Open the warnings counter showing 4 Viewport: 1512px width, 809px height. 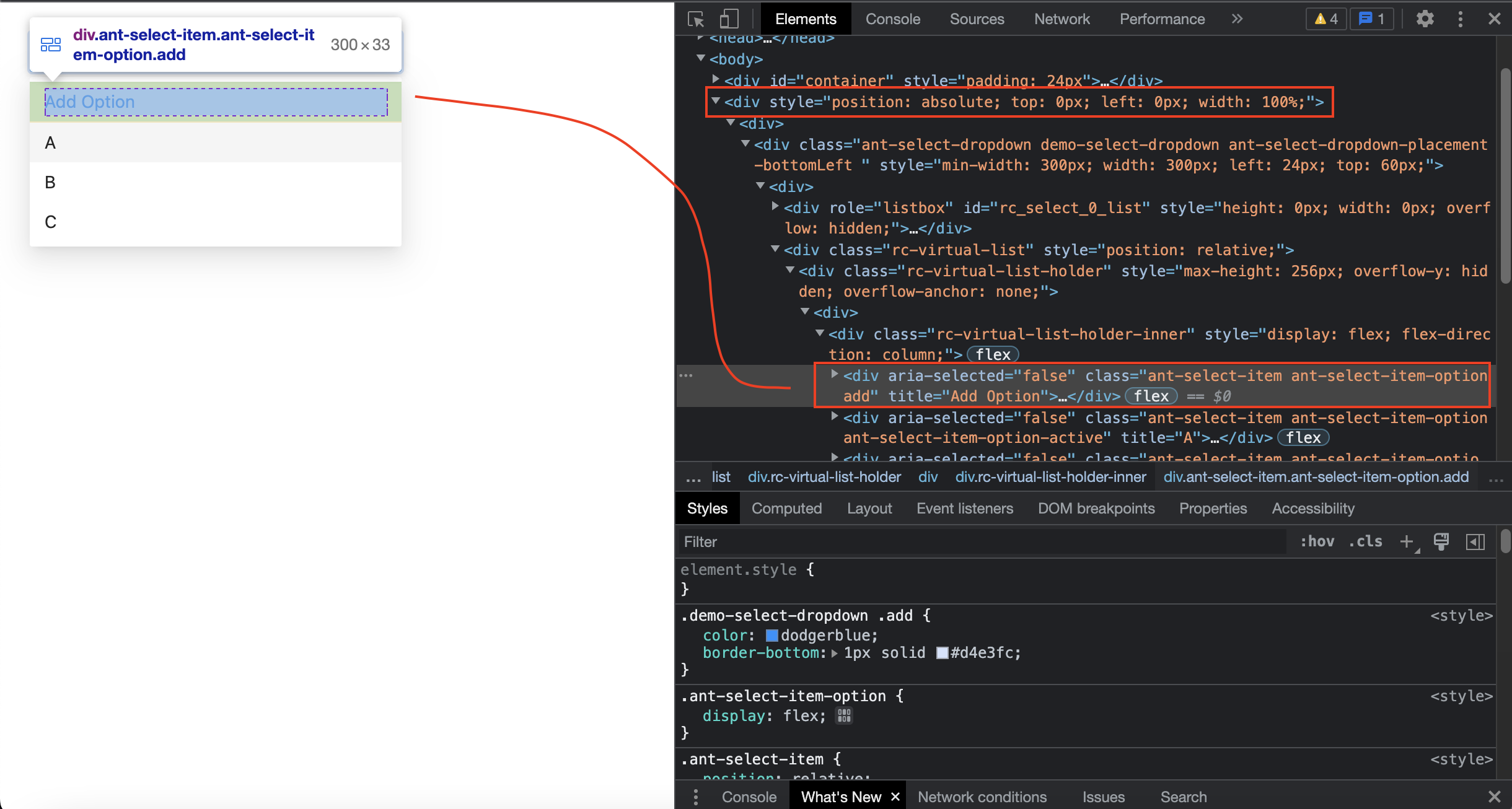1326,19
